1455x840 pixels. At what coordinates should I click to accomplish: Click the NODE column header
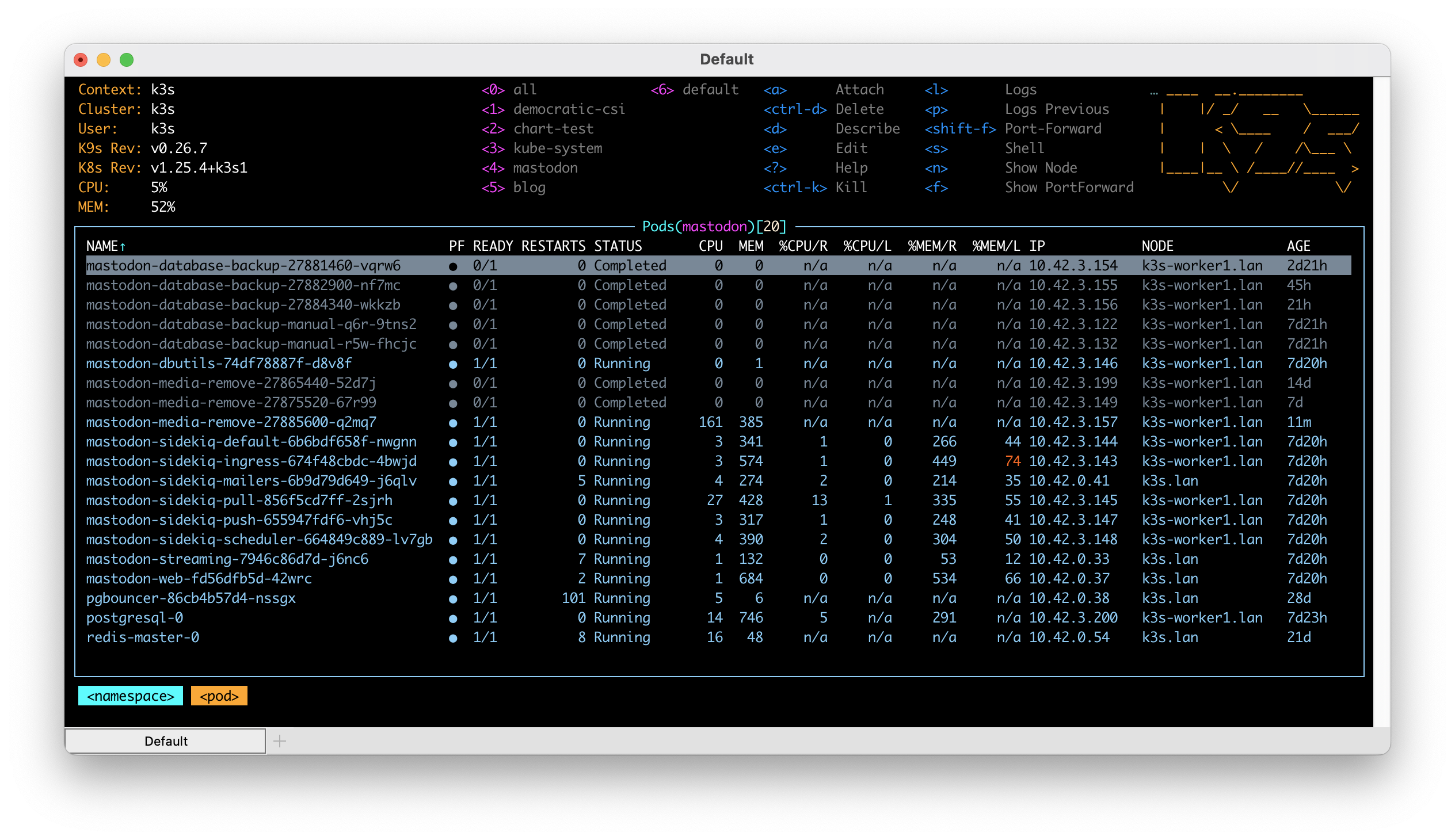1157,246
